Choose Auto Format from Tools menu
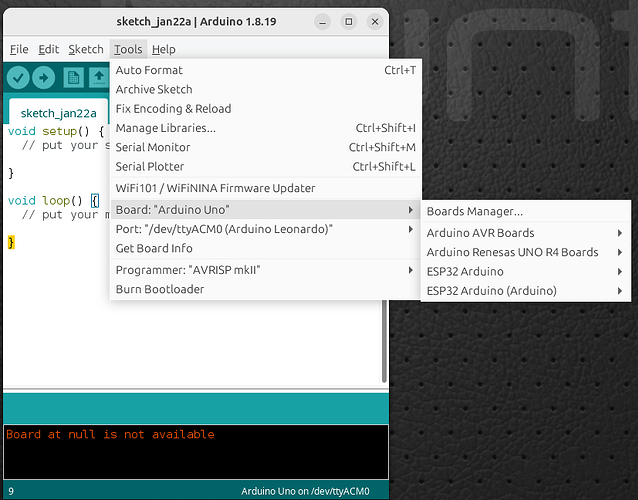638x500 pixels. pyautogui.click(x=265, y=70)
